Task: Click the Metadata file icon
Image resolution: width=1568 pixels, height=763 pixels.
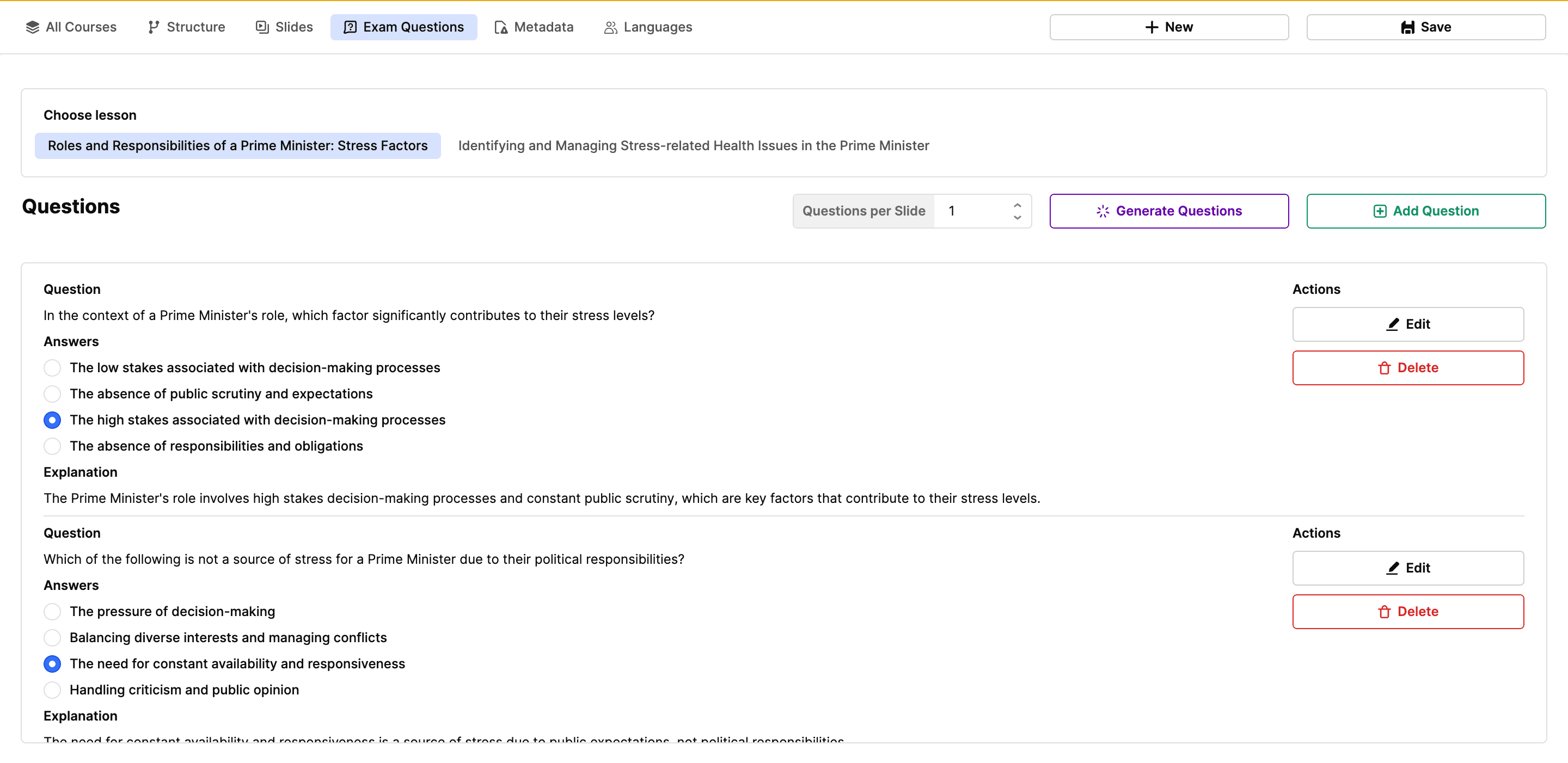Action: (500, 27)
